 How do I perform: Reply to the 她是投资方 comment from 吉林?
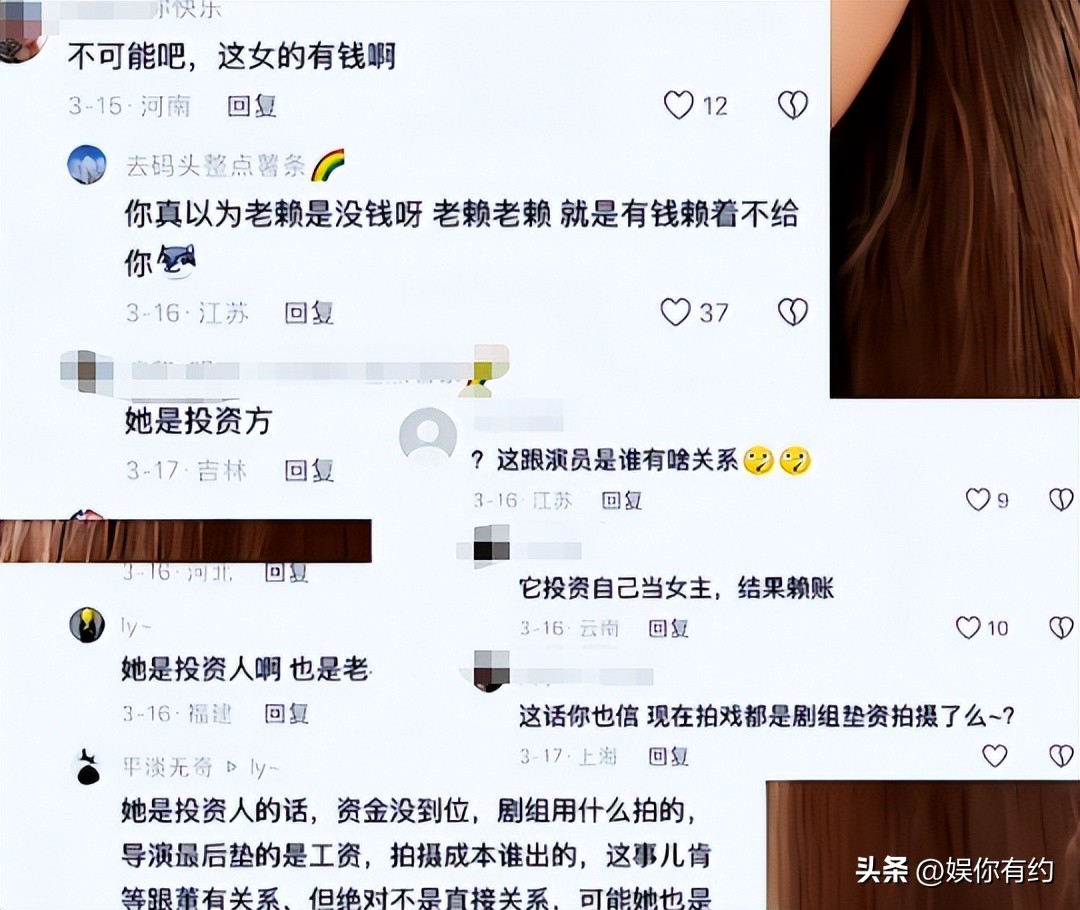[x=309, y=471]
